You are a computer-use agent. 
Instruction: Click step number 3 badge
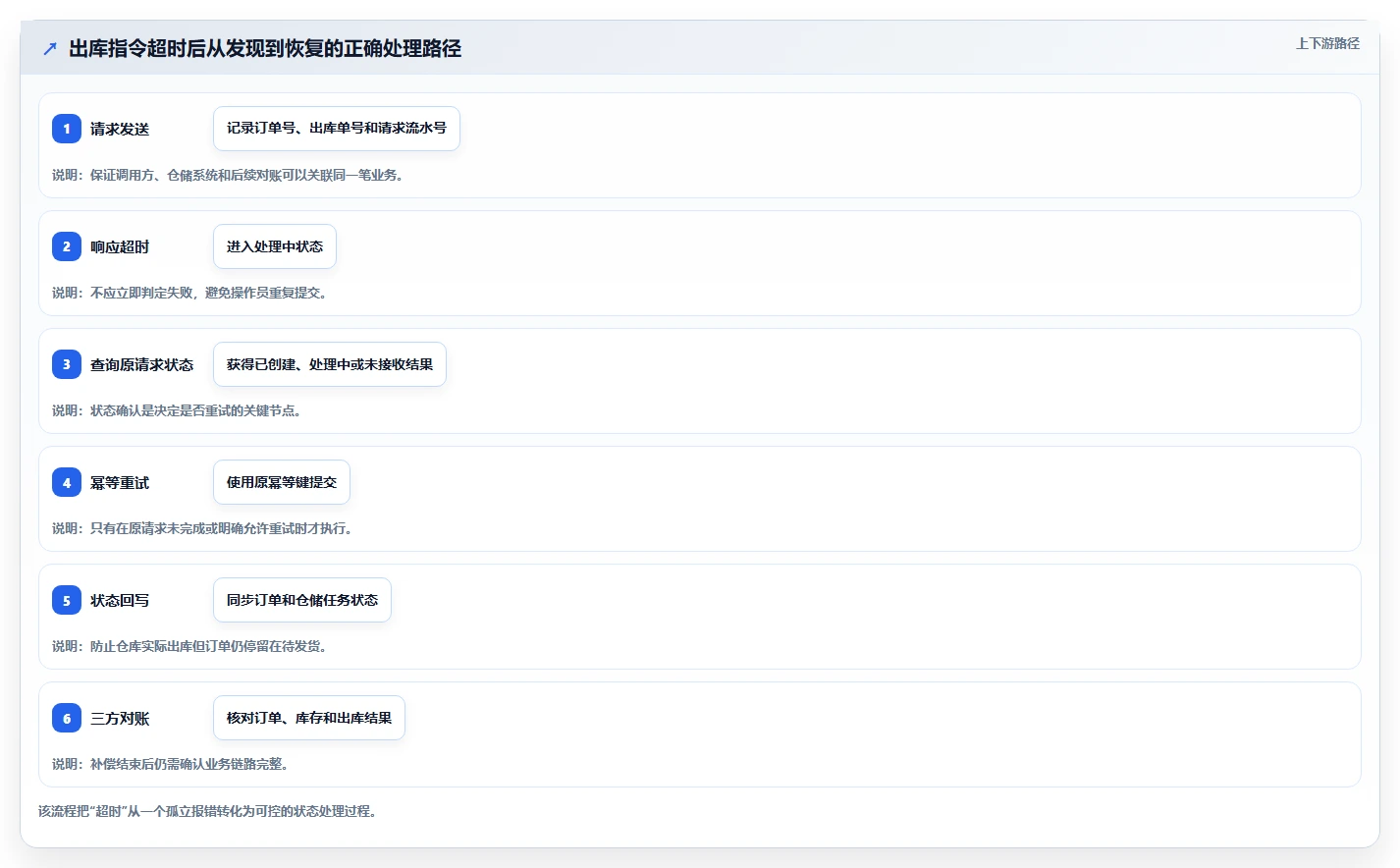pyautogui.click(x=67, y=364)
